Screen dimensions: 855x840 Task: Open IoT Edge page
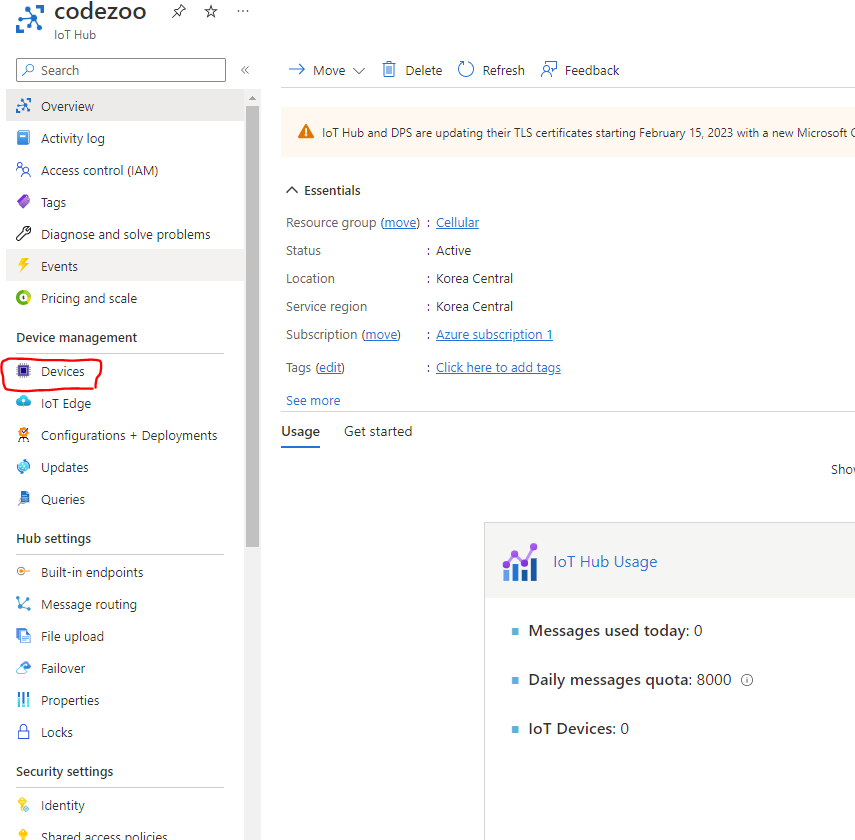tap(125, 403)
